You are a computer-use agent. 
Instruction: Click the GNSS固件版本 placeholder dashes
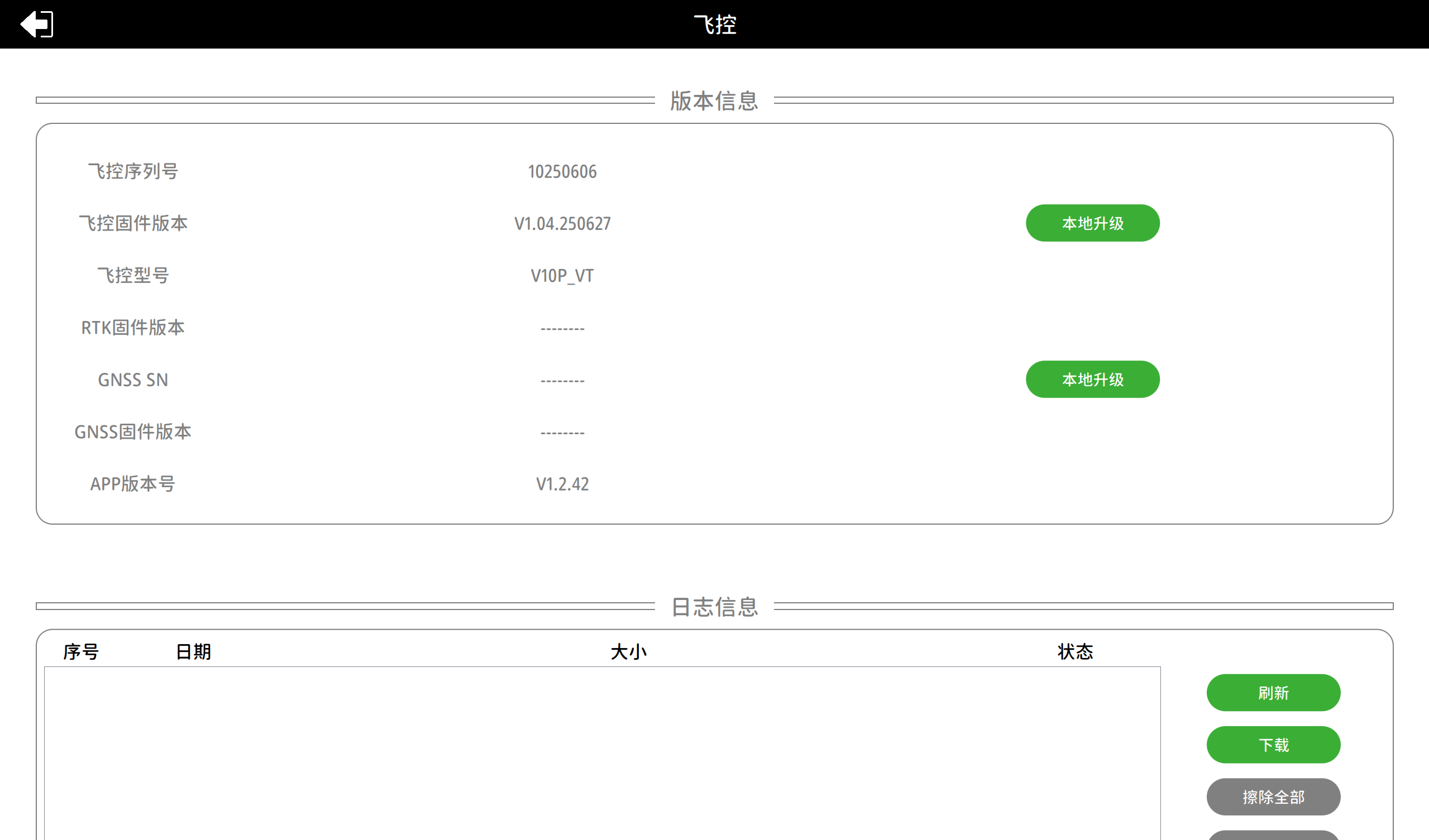562,432
